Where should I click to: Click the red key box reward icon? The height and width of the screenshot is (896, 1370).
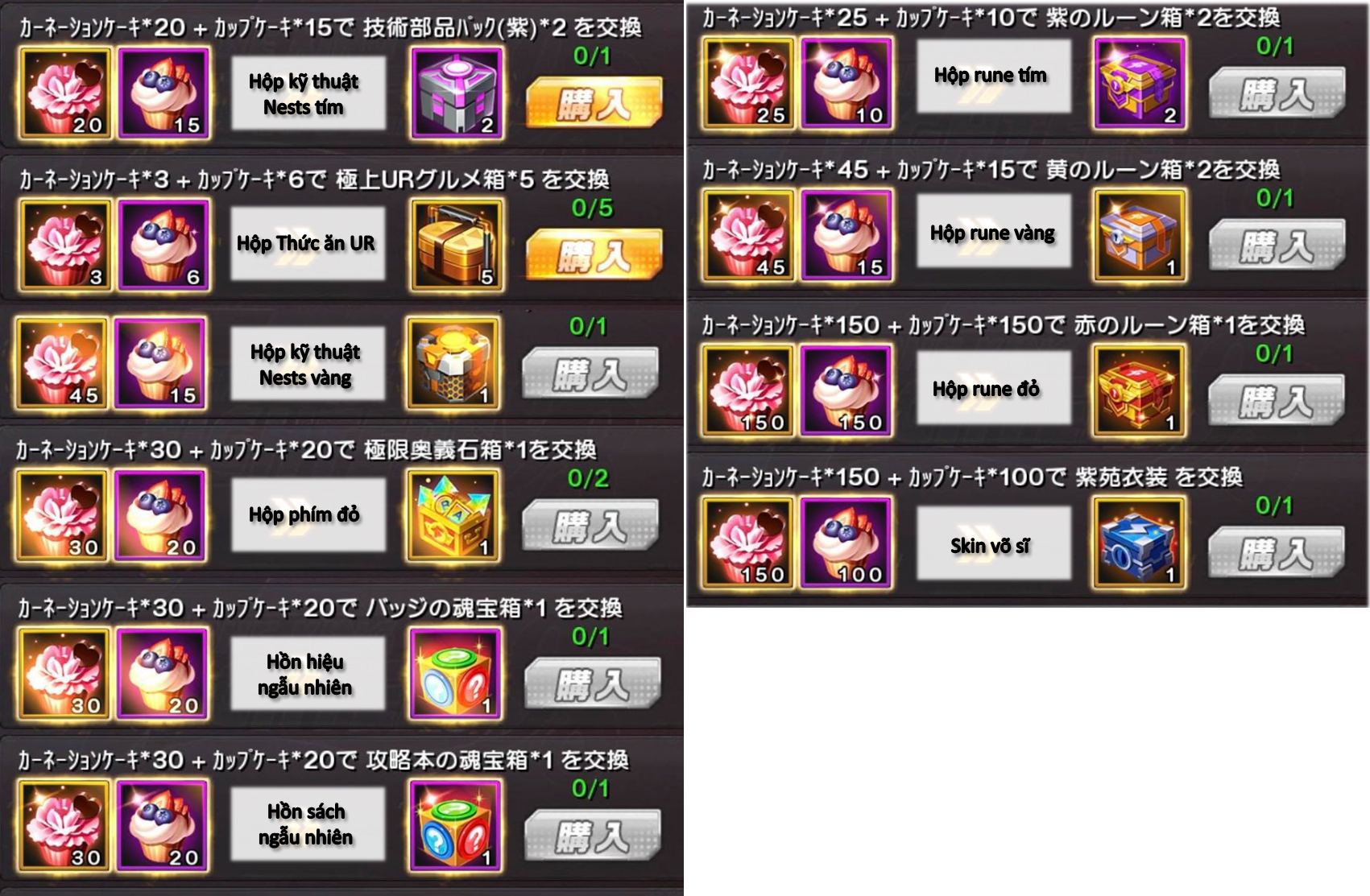[453, 515]
